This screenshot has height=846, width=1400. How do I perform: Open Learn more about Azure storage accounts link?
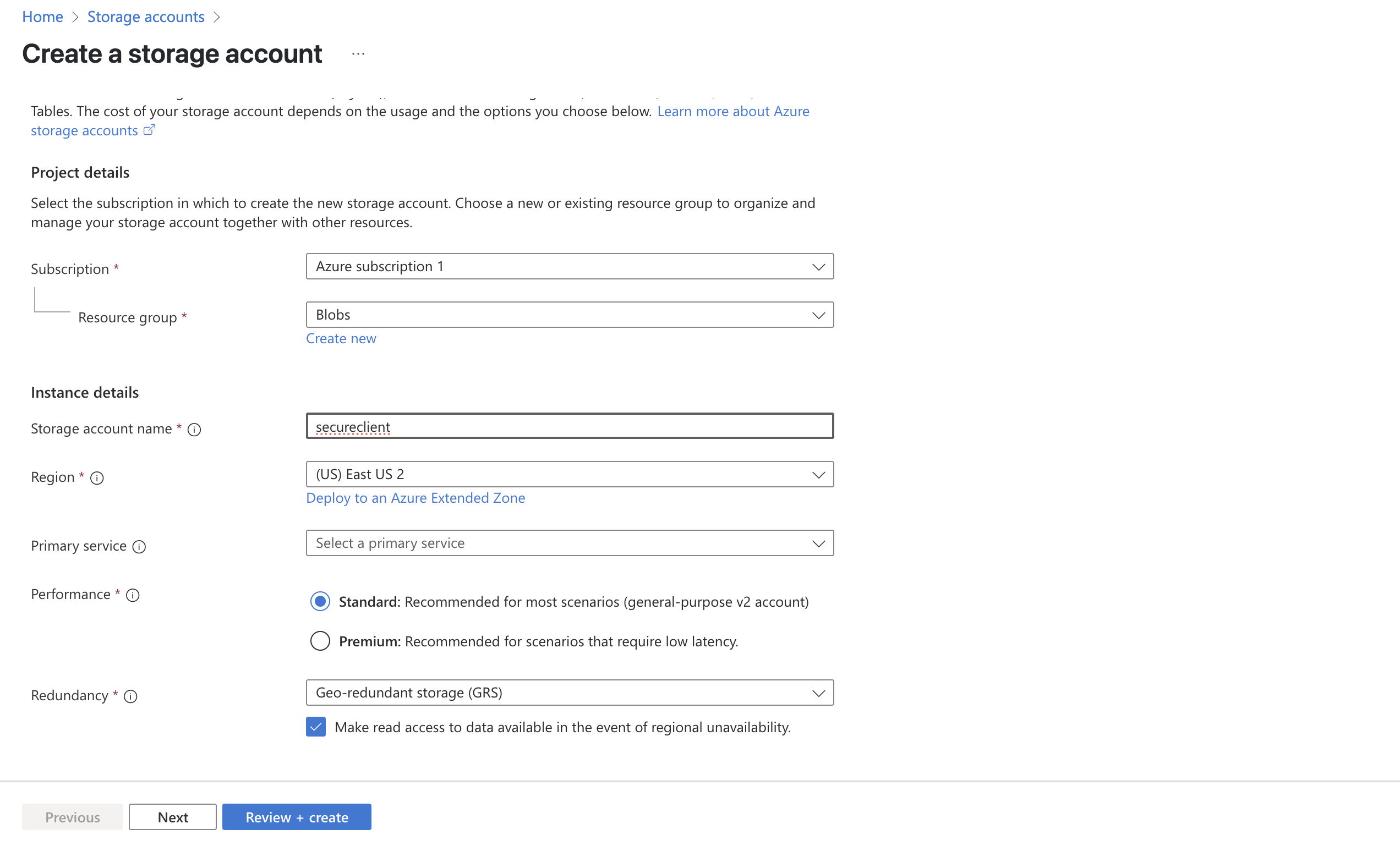tap(733, 111)
